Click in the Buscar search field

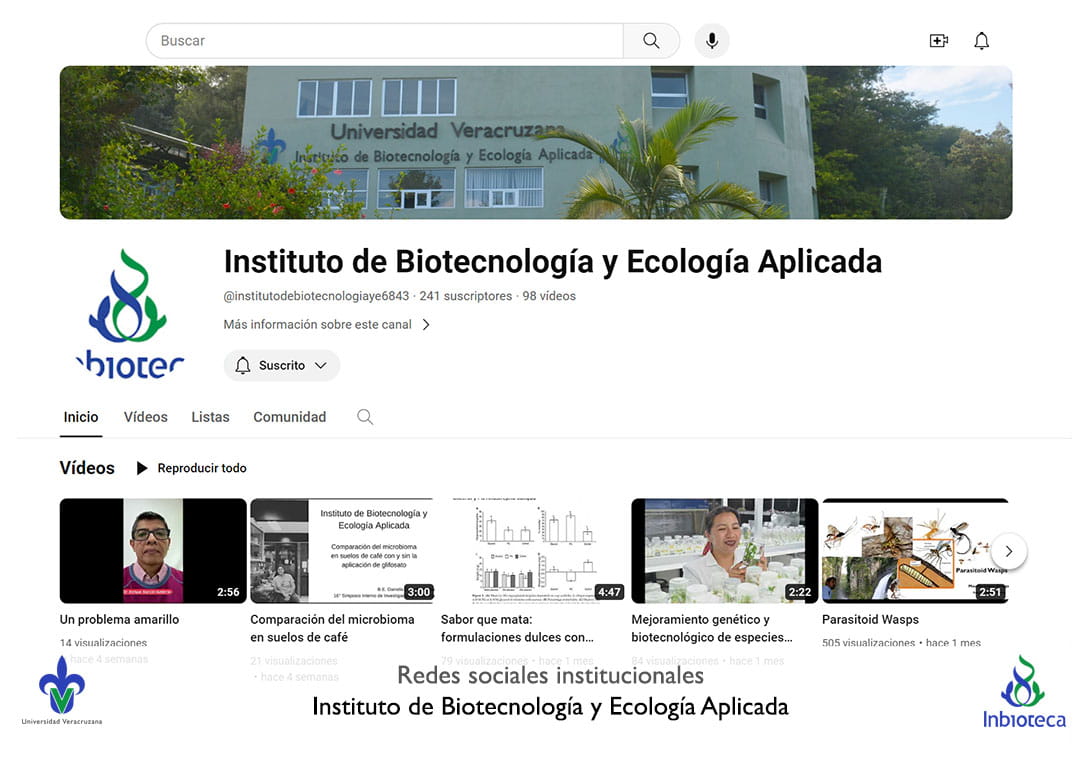tap(385, 41)
